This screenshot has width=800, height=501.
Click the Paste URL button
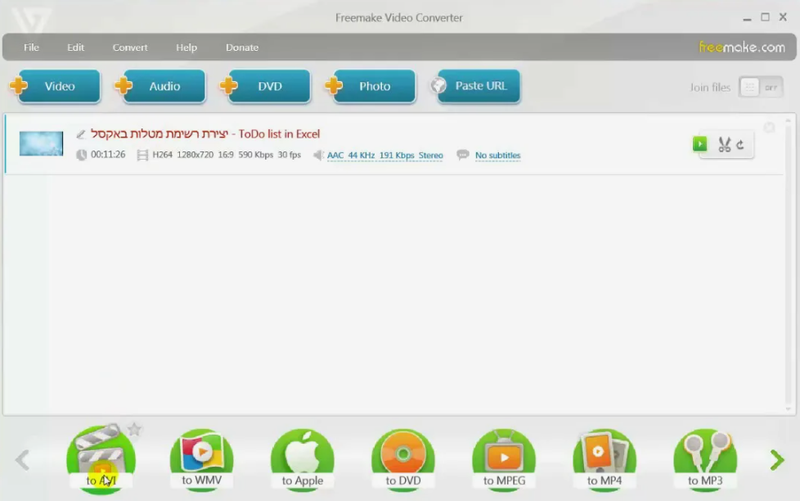click(476, 86)
